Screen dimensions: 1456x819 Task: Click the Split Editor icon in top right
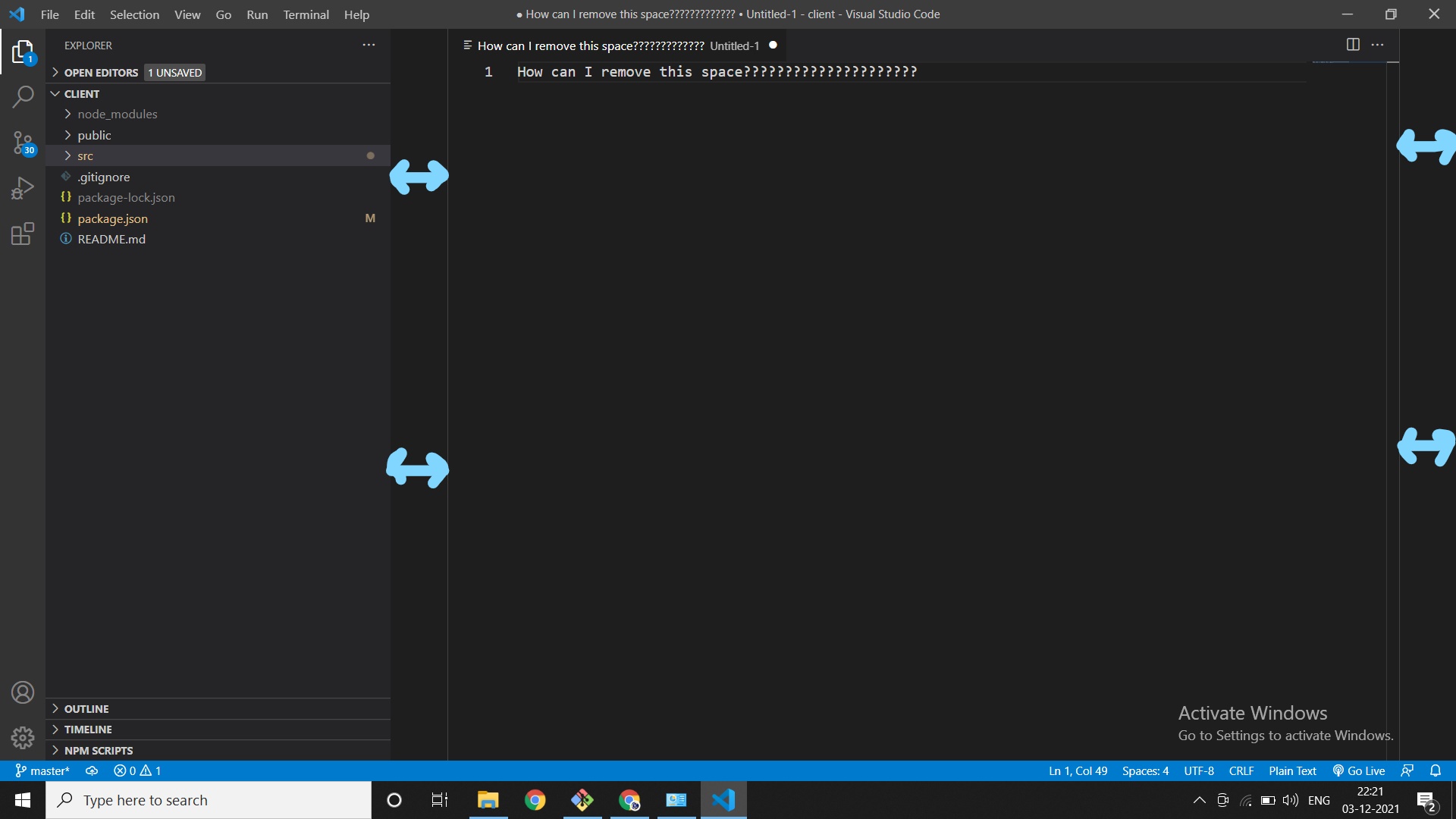tap(1353, 44)
